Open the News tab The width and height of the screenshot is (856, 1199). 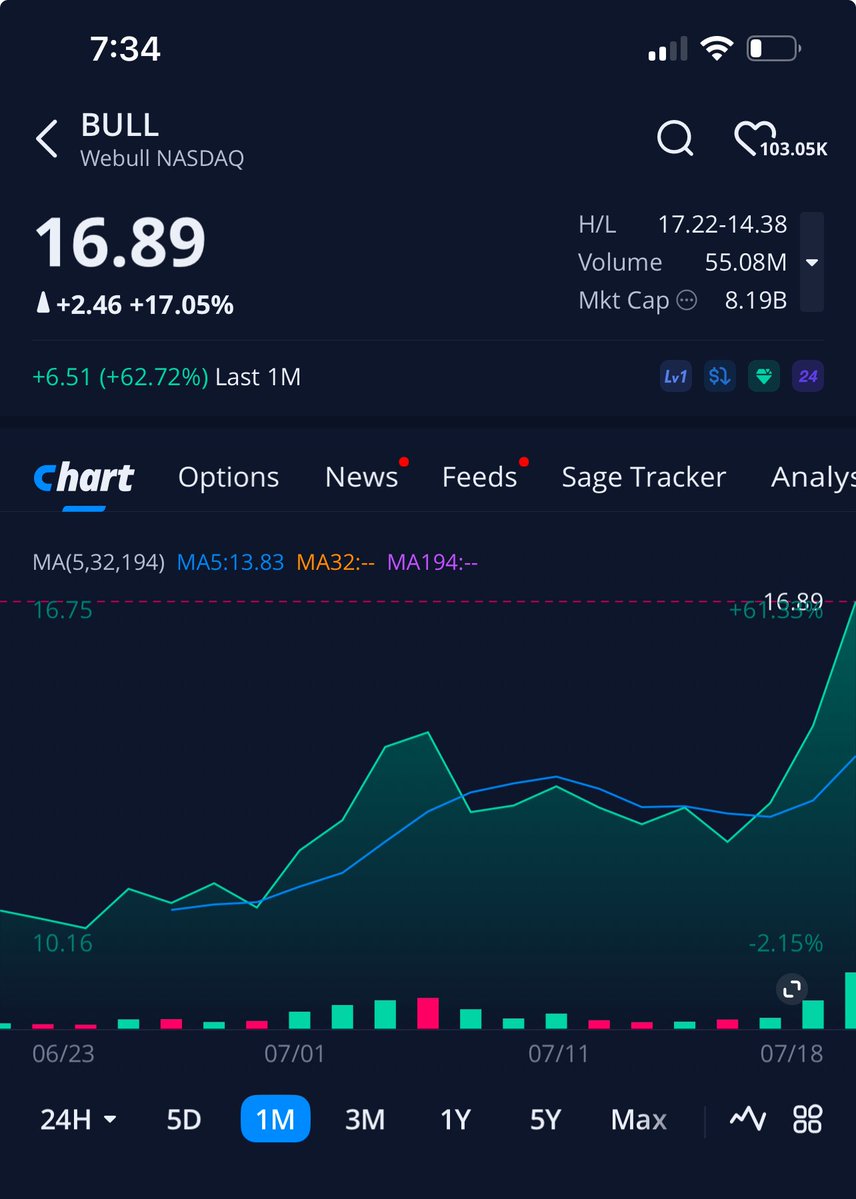(x=361, y=477)
